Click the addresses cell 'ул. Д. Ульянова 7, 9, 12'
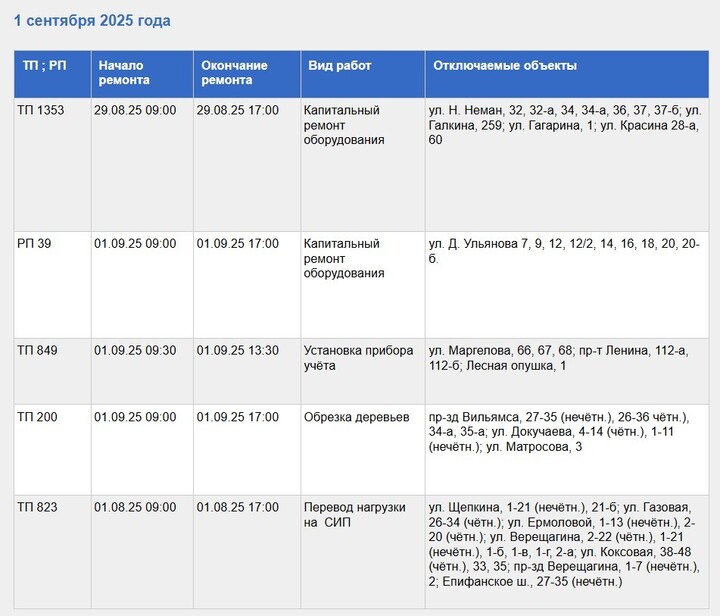The image size is (720, 616). coord(567,285)
